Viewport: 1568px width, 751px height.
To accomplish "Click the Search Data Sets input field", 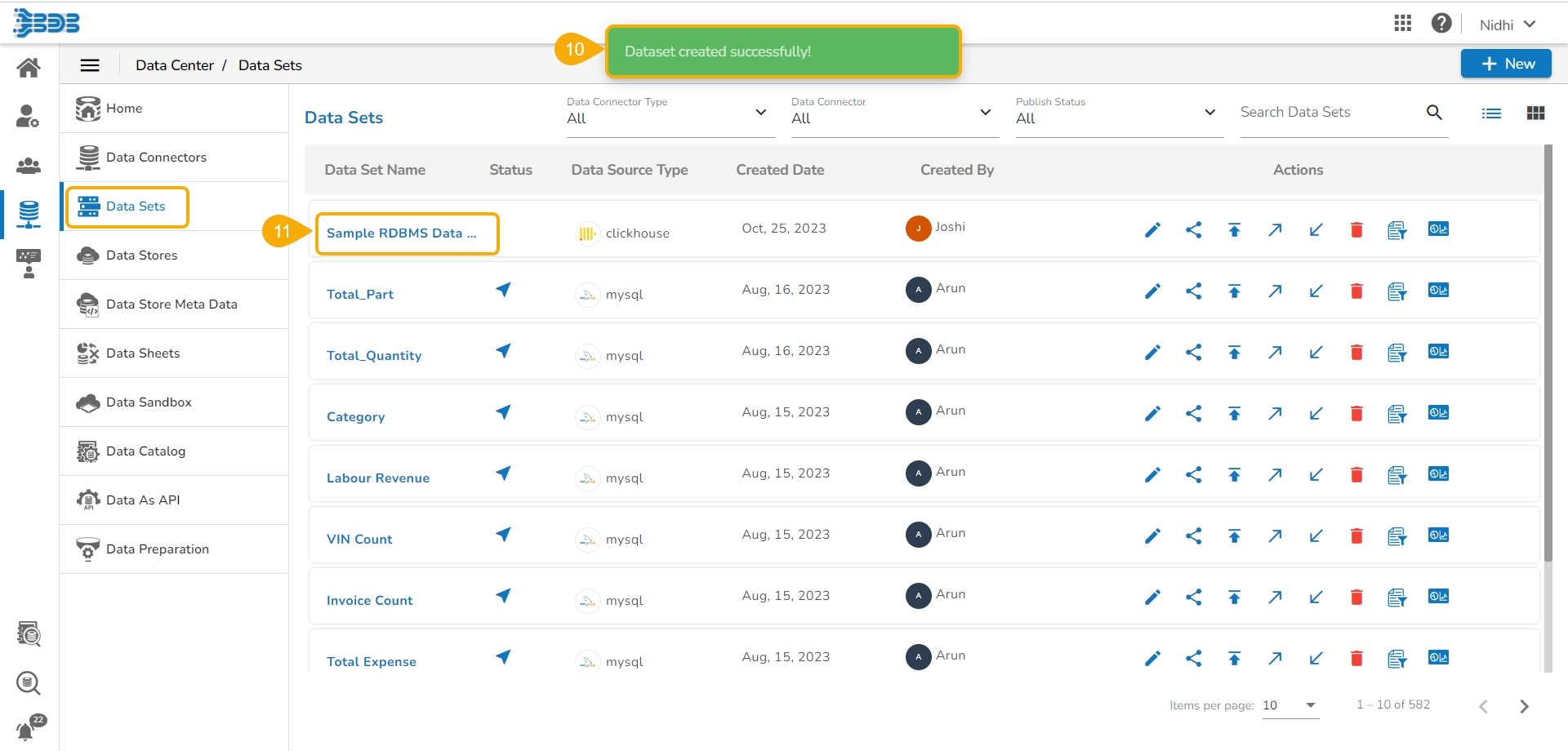I will pos(1330,113).
